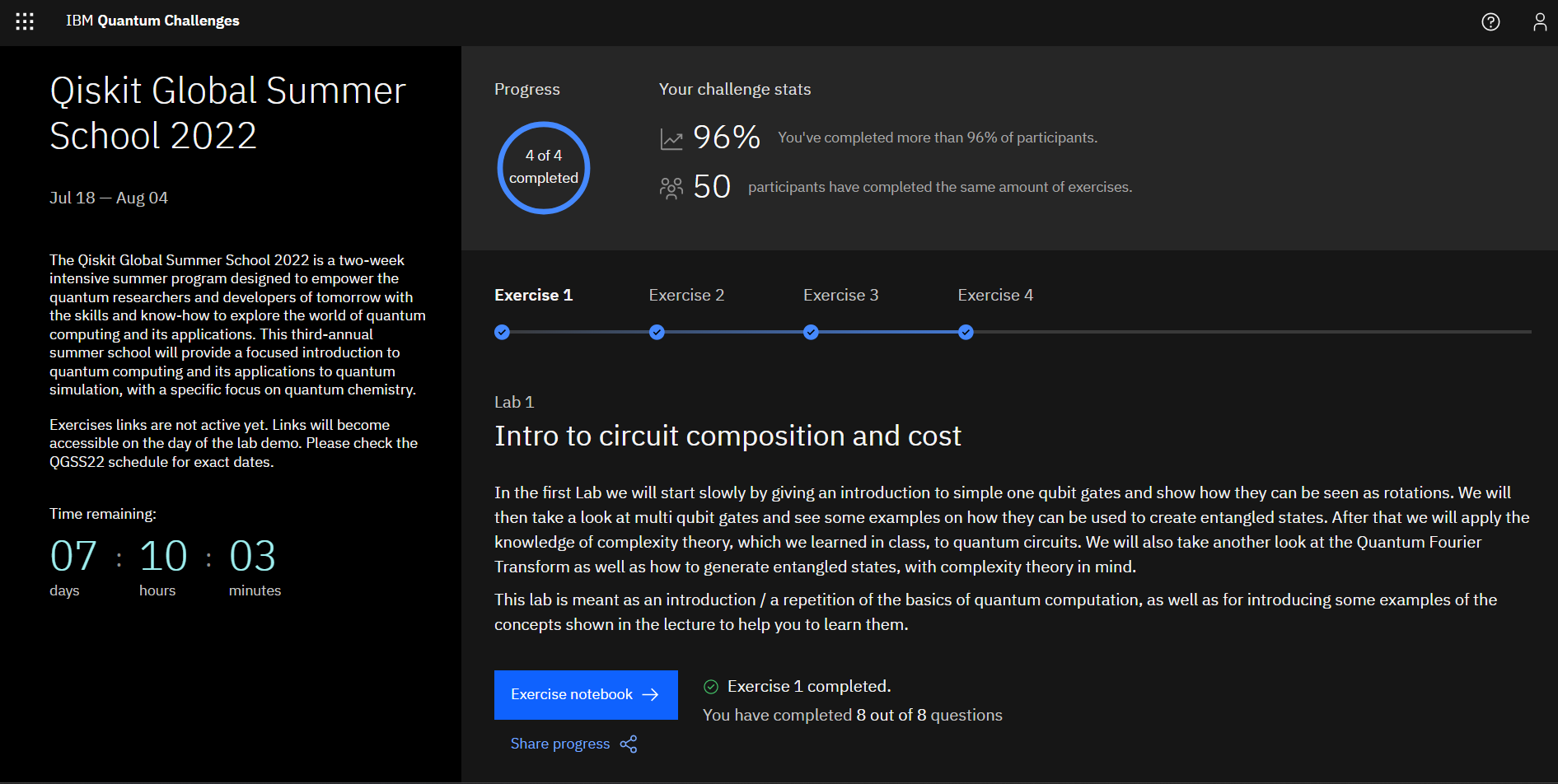Go to IBM Quantum Challenges home
The width and height of the screenshot is (1558, 784).
[x=152, y=21]
